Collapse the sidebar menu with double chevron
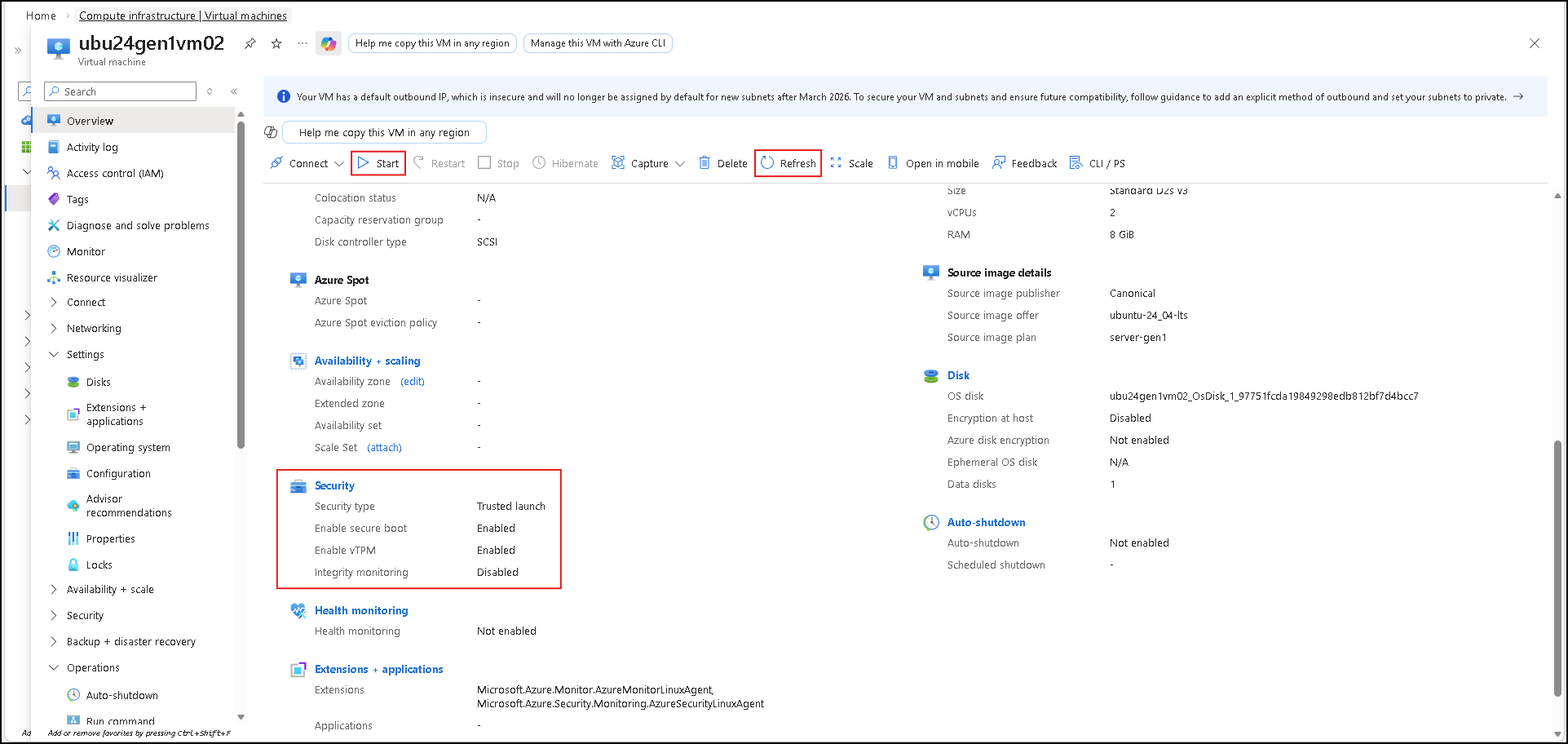This screenshot has height=744, width=1568. [234, 91]
